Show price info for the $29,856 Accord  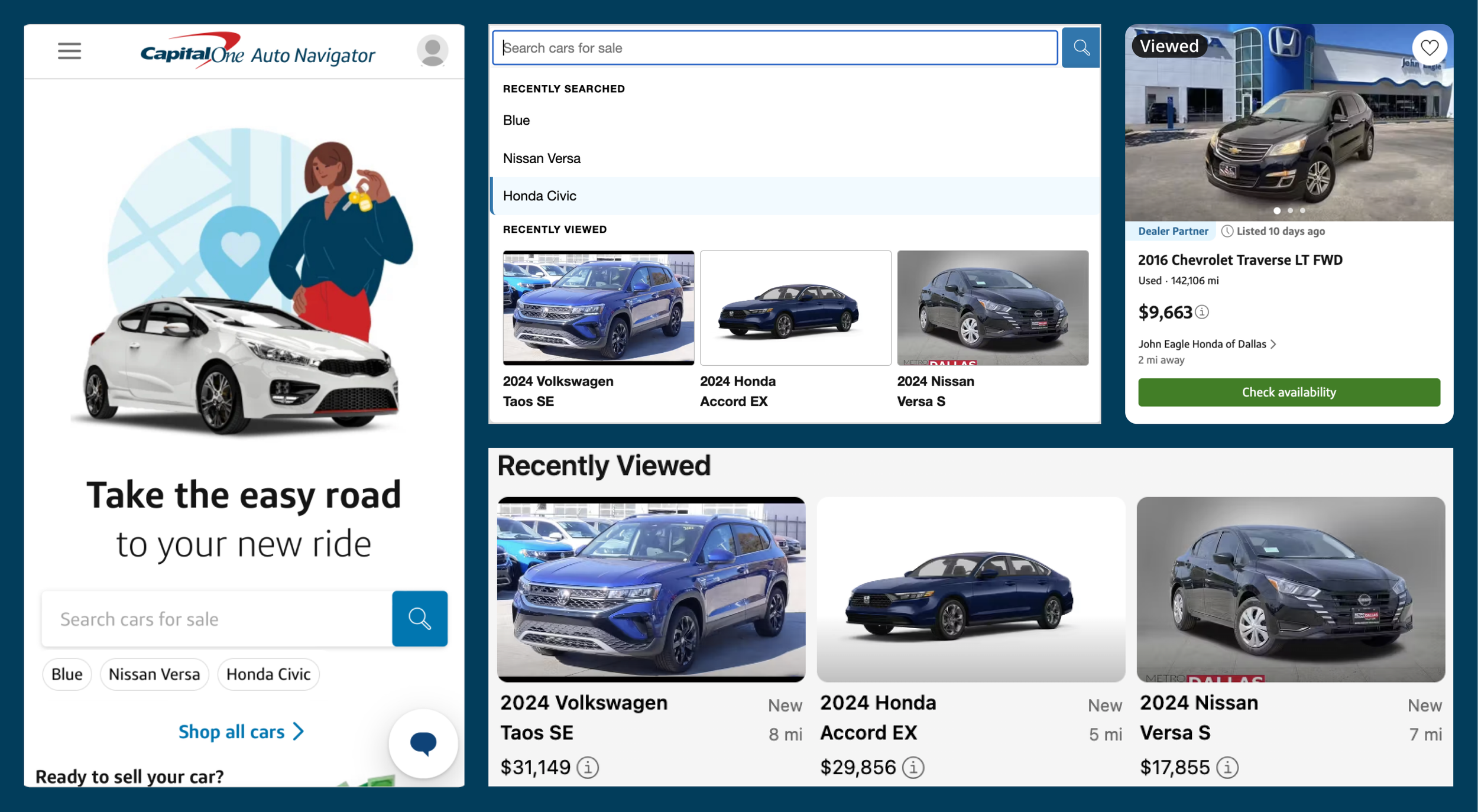point(913,767)
